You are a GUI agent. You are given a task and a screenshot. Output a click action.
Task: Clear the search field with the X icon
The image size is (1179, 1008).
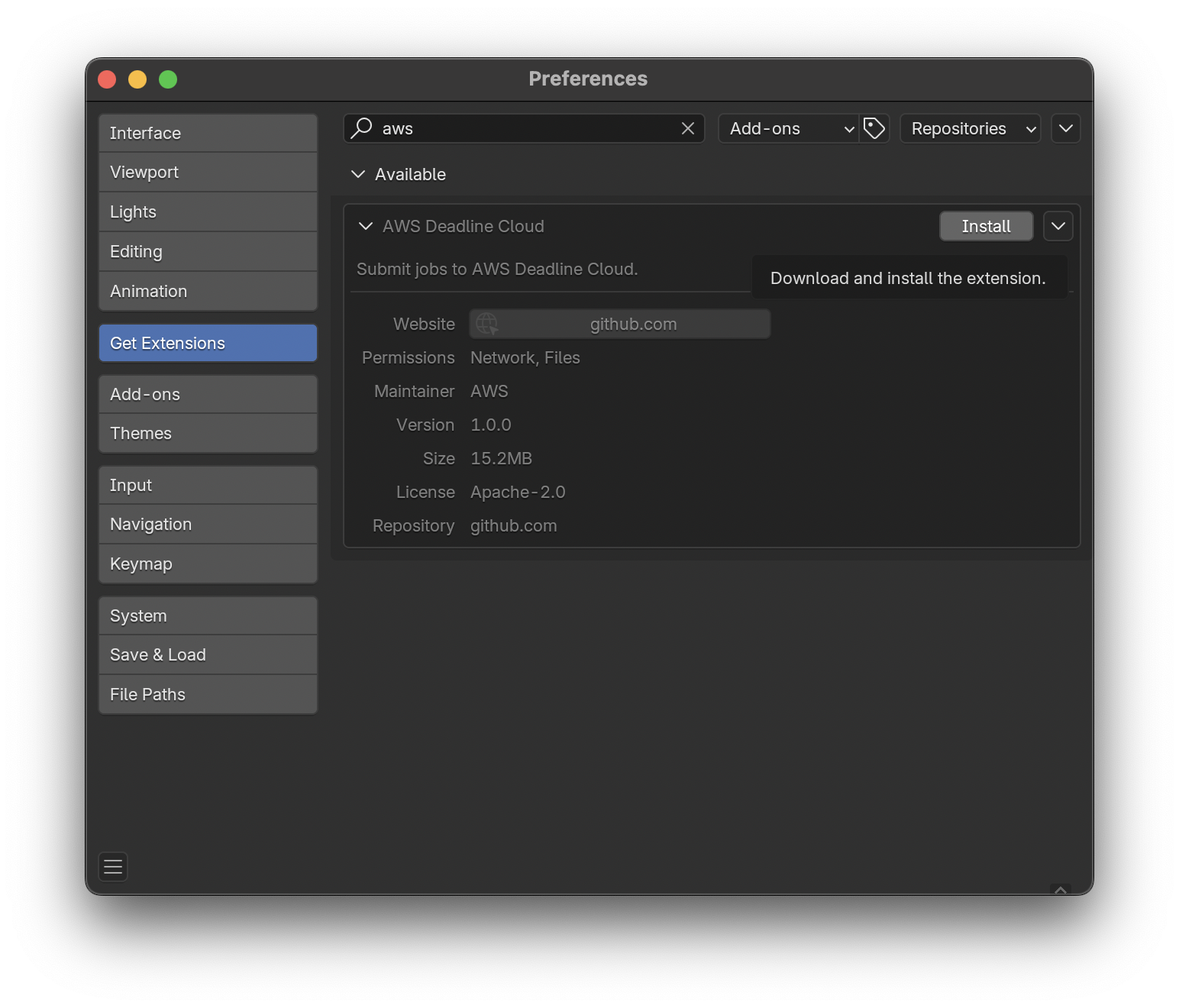click(686, 128)
